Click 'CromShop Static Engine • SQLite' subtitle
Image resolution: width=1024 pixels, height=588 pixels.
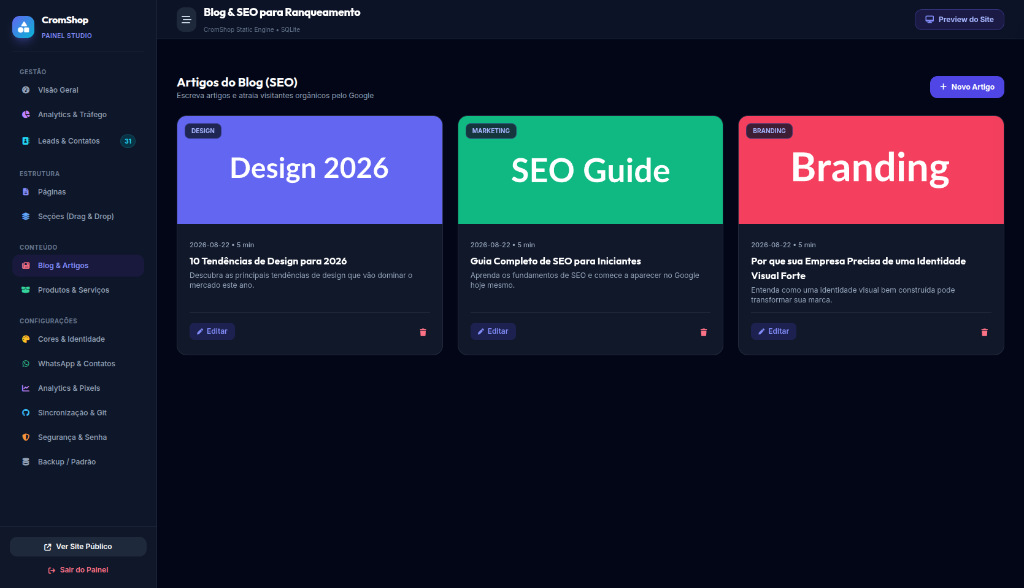pos(251,29)
